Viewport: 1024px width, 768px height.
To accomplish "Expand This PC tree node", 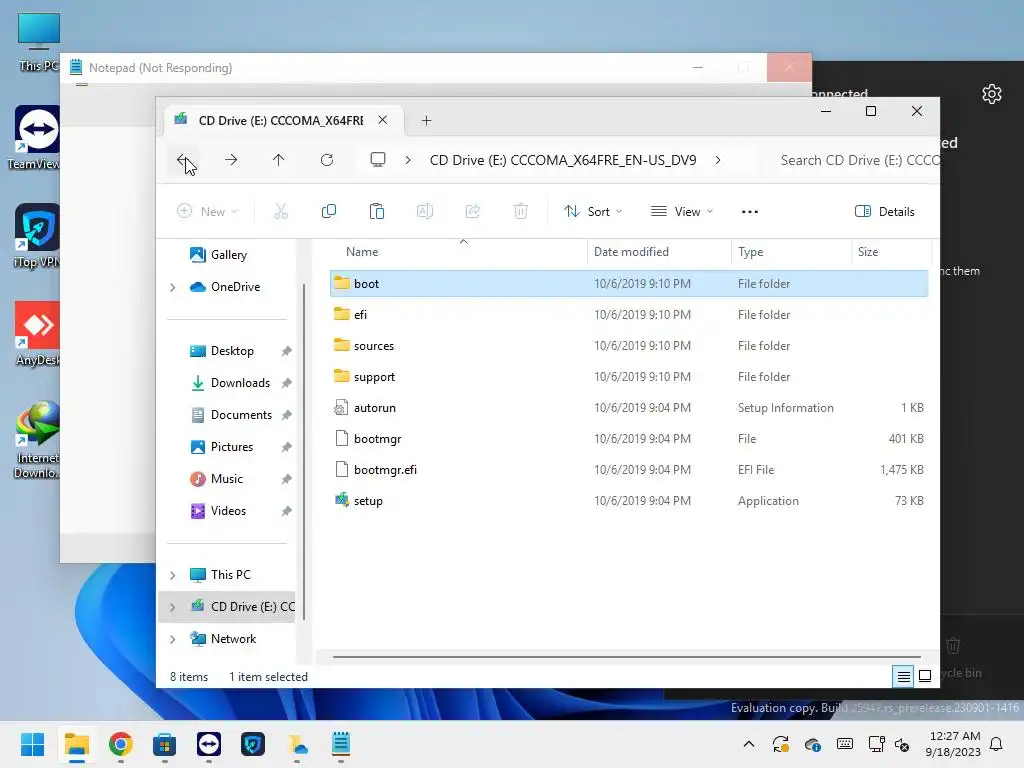I will pyautogui.click(x=173, y=575).
